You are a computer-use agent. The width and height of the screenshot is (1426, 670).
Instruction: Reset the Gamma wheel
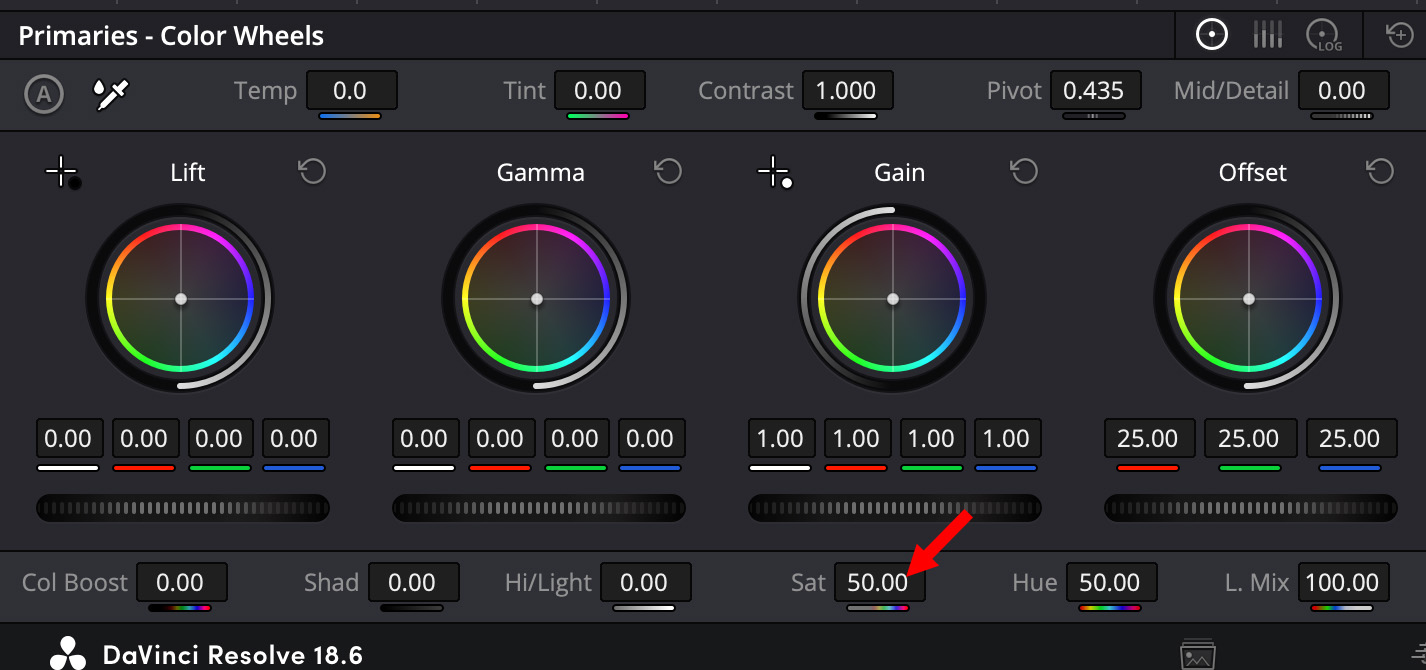click(x=668, y=171)
